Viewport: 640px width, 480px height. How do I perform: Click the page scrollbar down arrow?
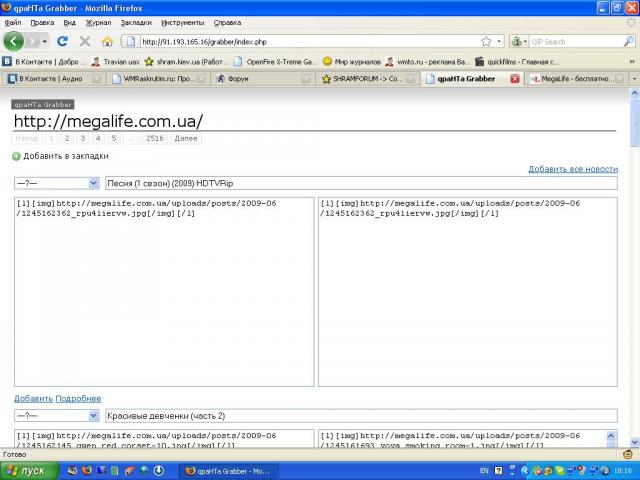(635, 442)
